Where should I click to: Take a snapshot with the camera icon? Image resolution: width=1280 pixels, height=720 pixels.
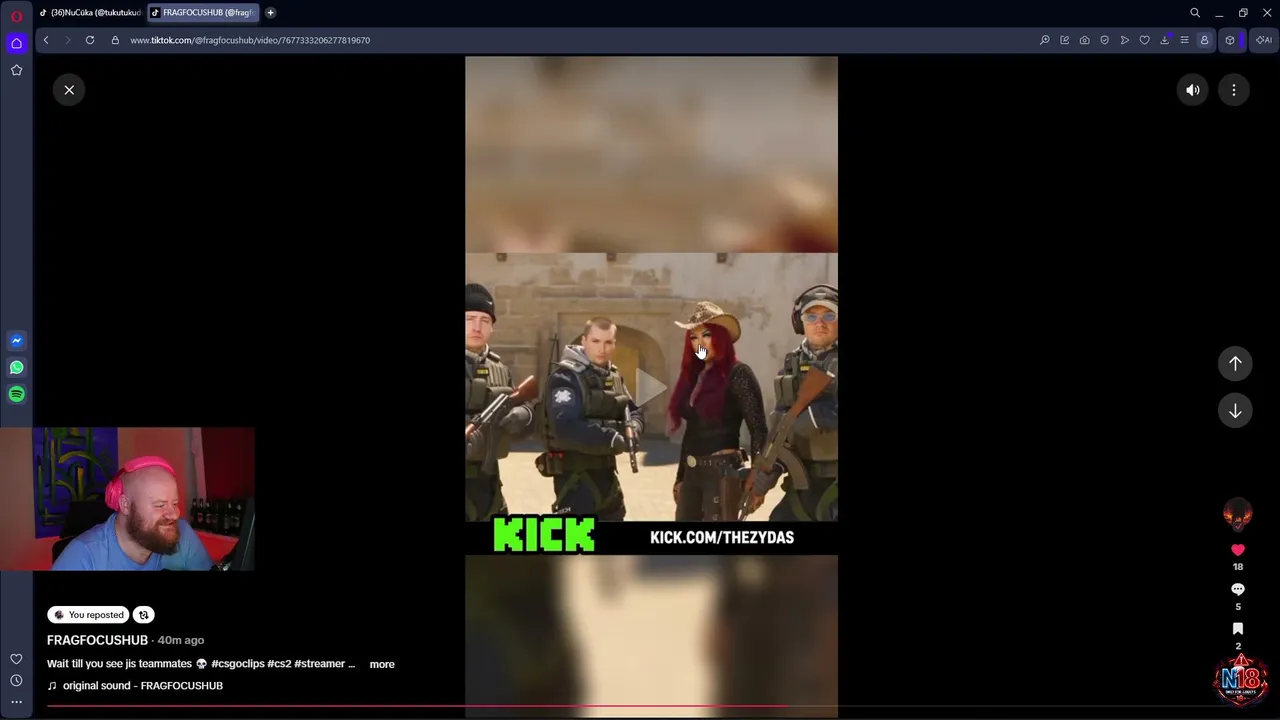(1084, 40)
